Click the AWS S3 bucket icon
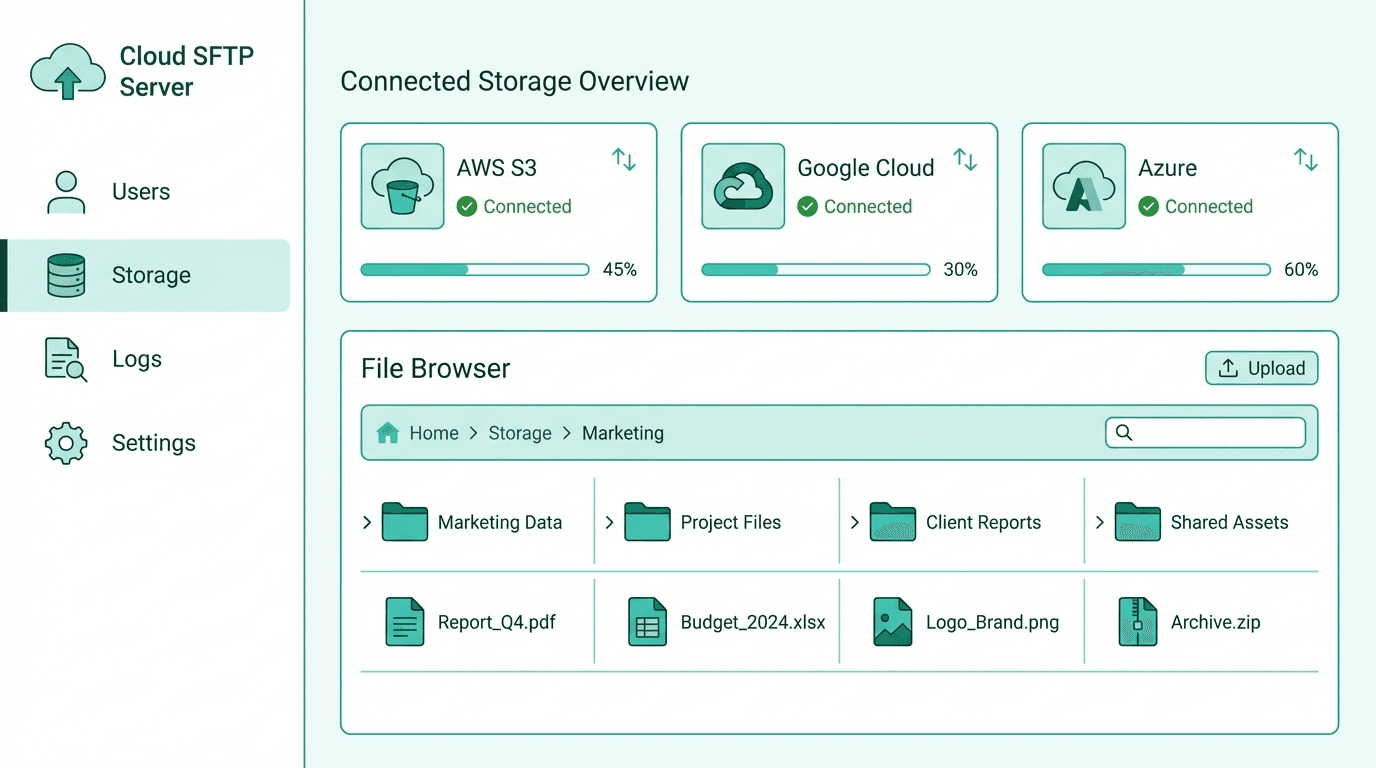 [402, 186]
